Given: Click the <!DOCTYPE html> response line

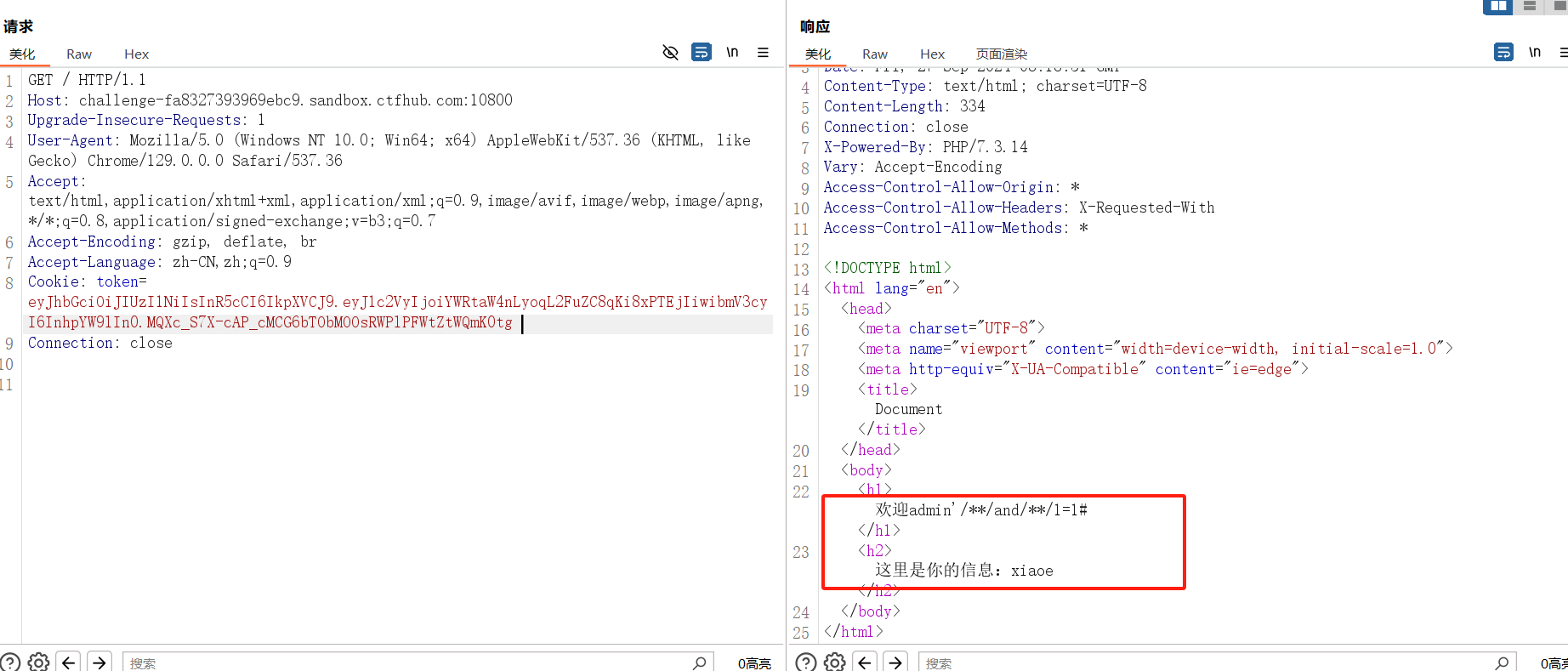Looking at the screenshot, I should pos(888,269).
